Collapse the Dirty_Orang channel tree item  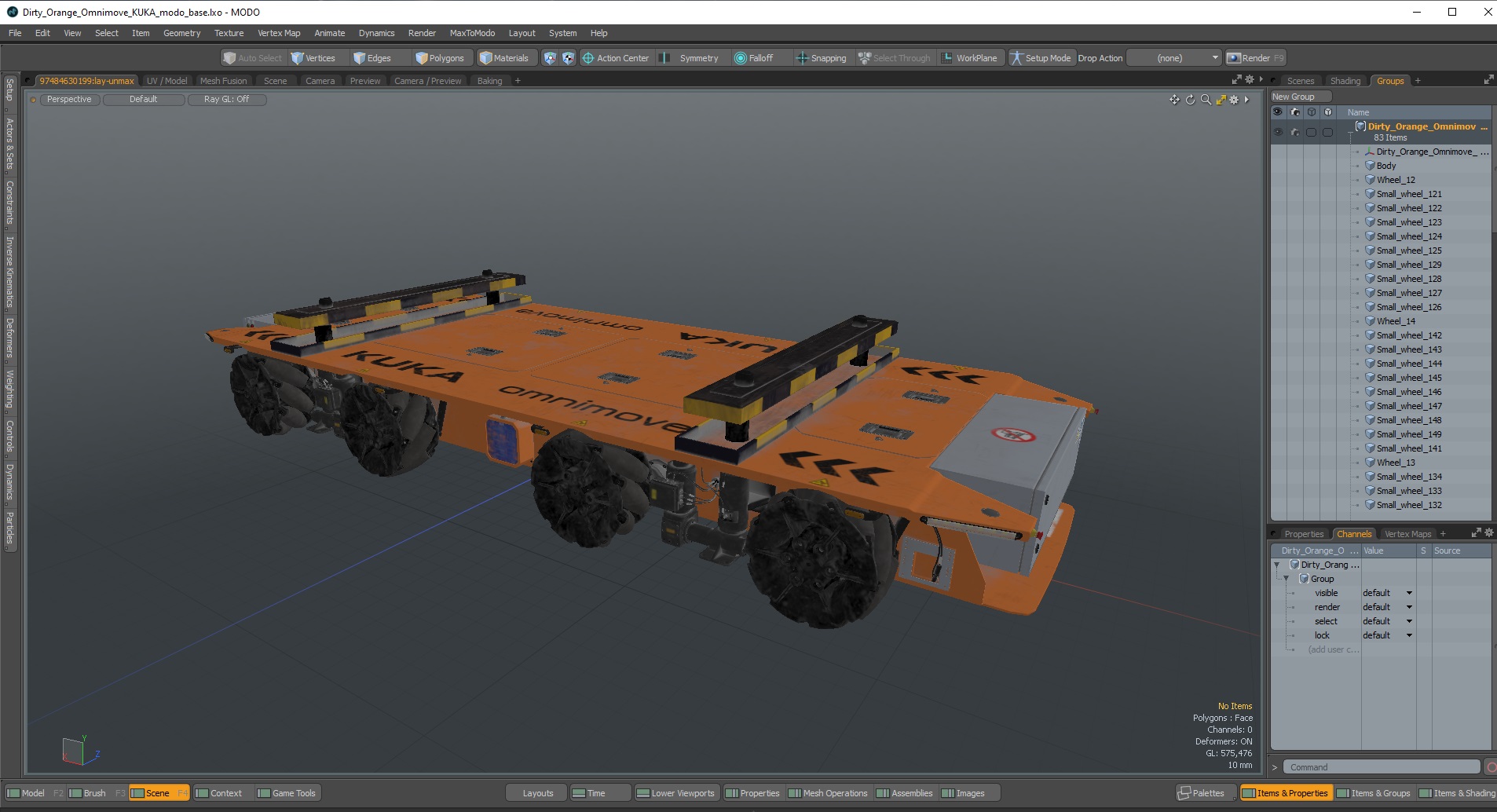(x=1276, y=565)
